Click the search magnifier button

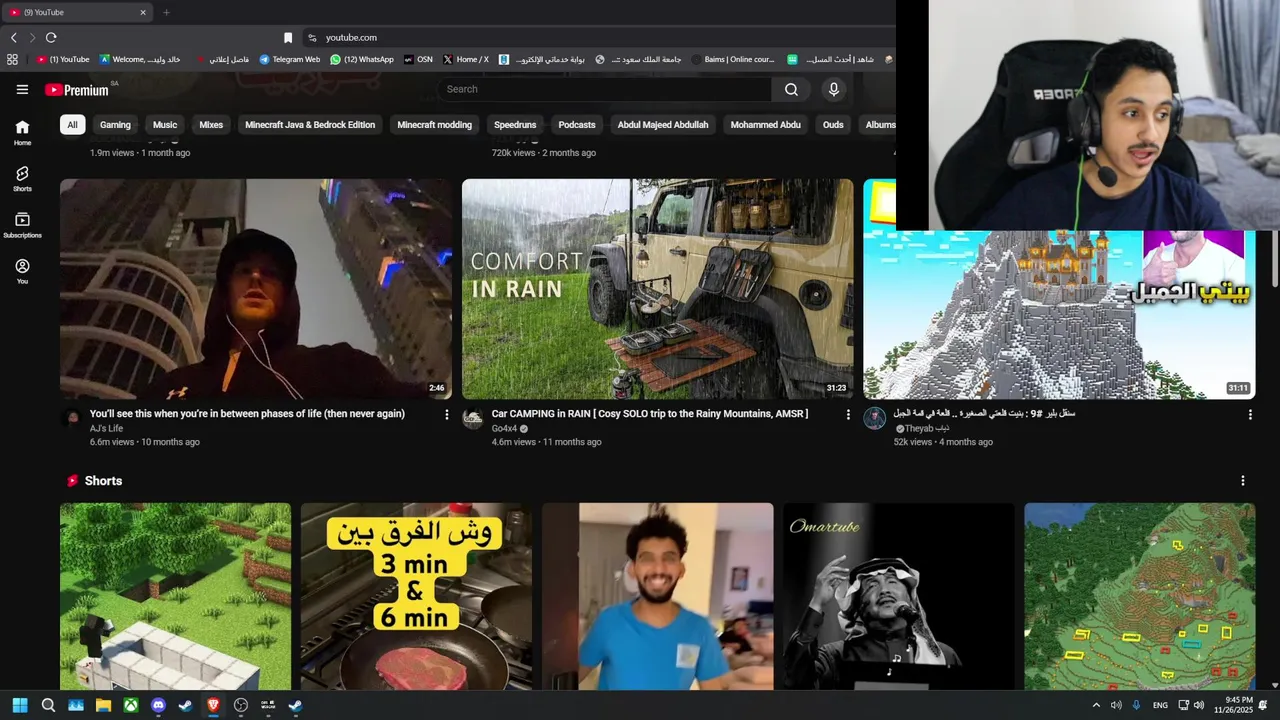[x=791, y=89]
